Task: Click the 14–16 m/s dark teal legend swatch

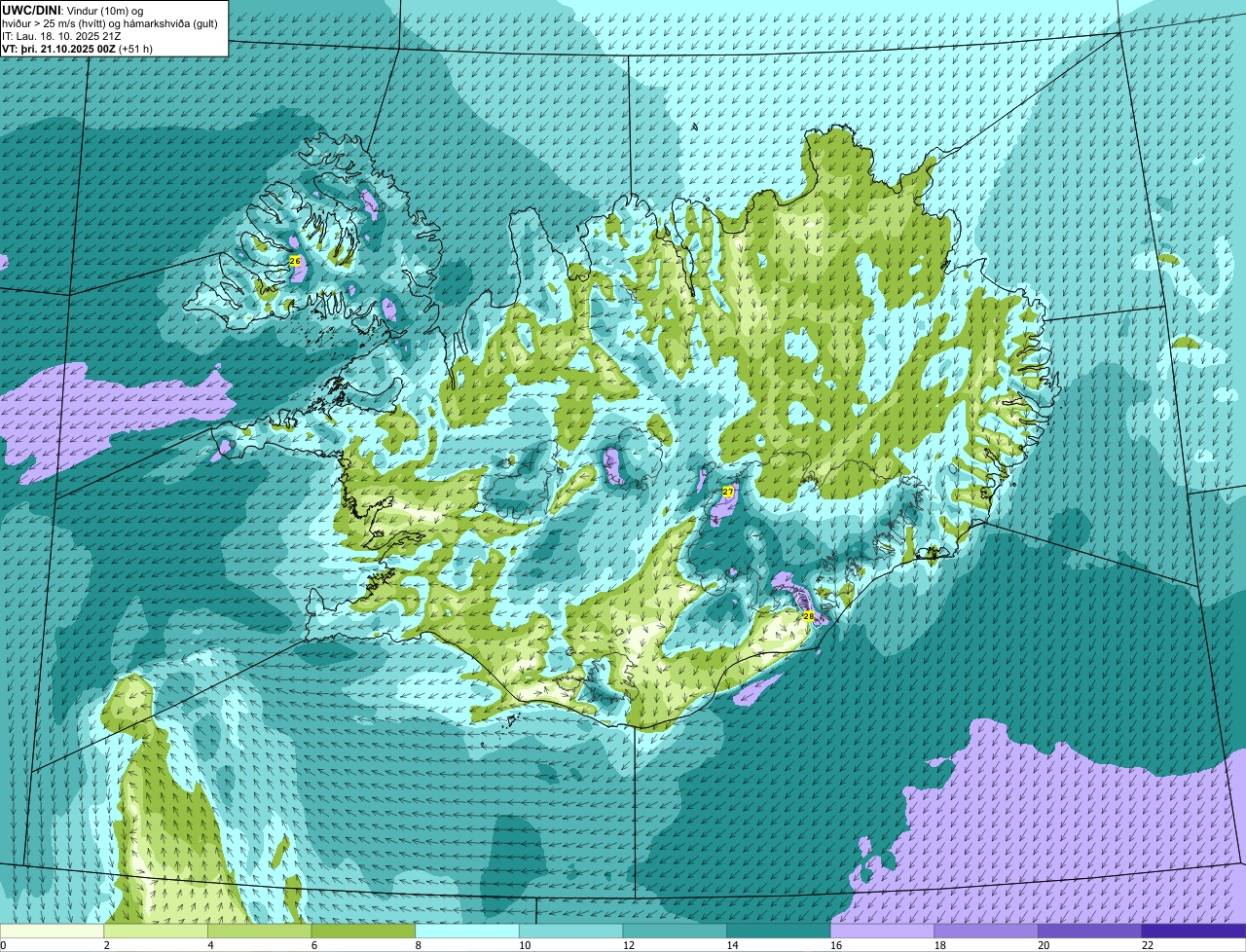Action: (x=779, y=931)
